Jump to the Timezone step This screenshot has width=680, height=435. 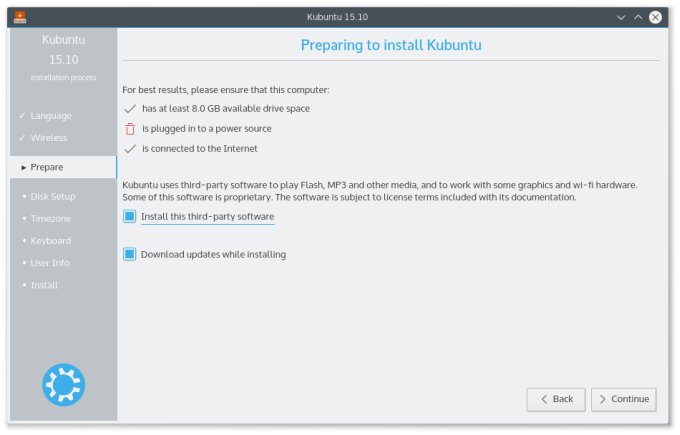pyautogui.click(x=51, y=219)
